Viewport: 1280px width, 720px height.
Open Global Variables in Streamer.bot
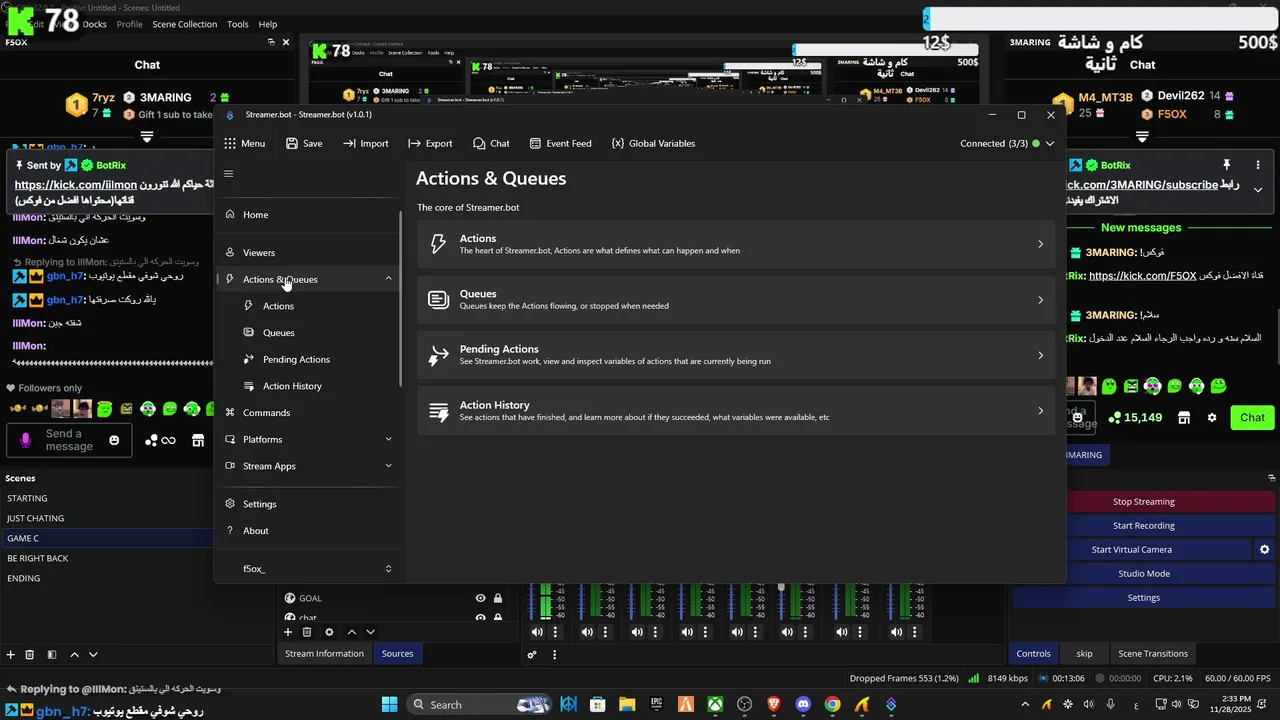(x=653, y=143)
